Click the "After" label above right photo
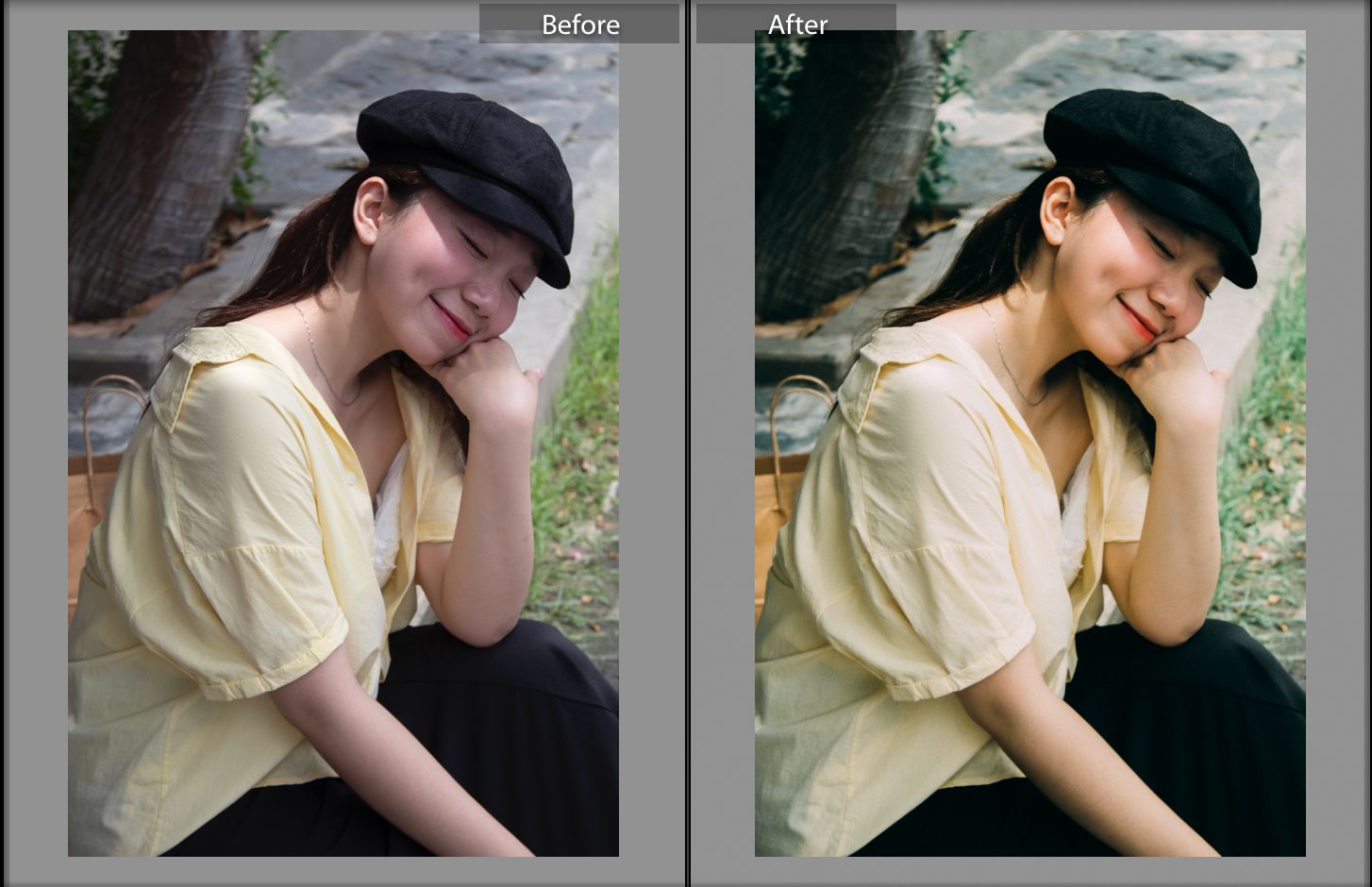Image resolution: width=1372 pixels, height=887 pixels. [x=797, y=25]
